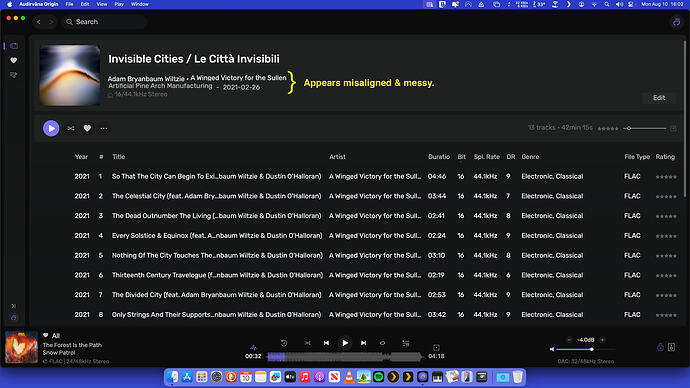The width and height of the screenshot is (690, 388).
Task: Sort tracks by the Year column
Action: (81, 157)
